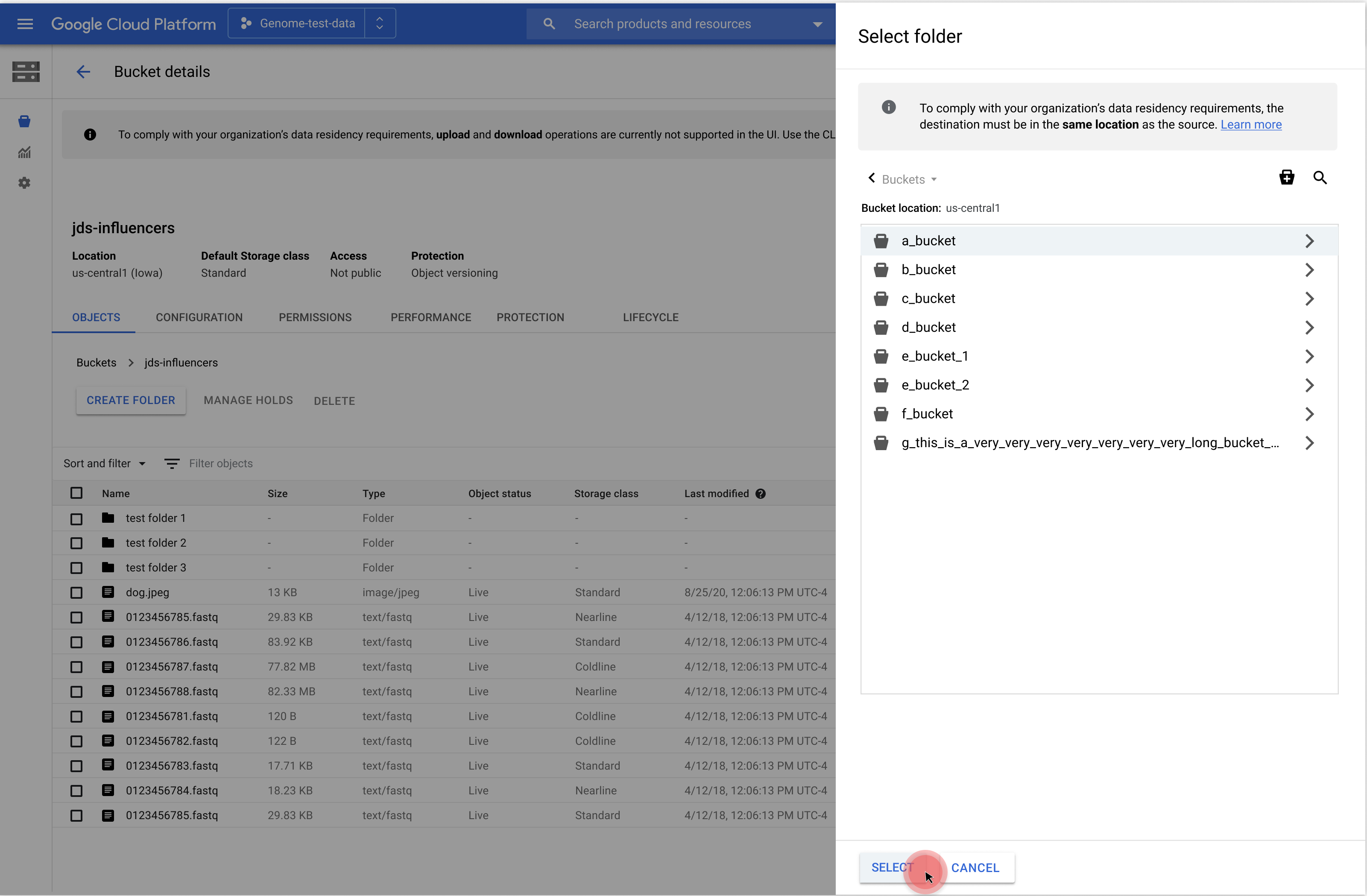Expand a_bucket with its chevron arrow

pyautogui.click(x=1309, y=241)
